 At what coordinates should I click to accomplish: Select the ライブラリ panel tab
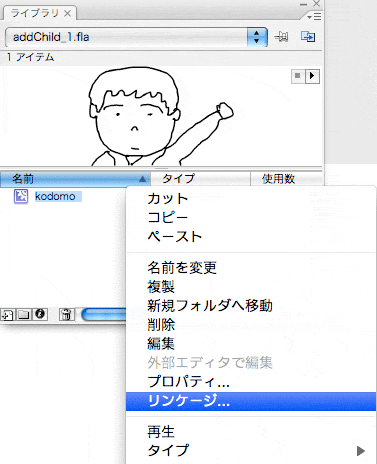click(x=40, y=13)
